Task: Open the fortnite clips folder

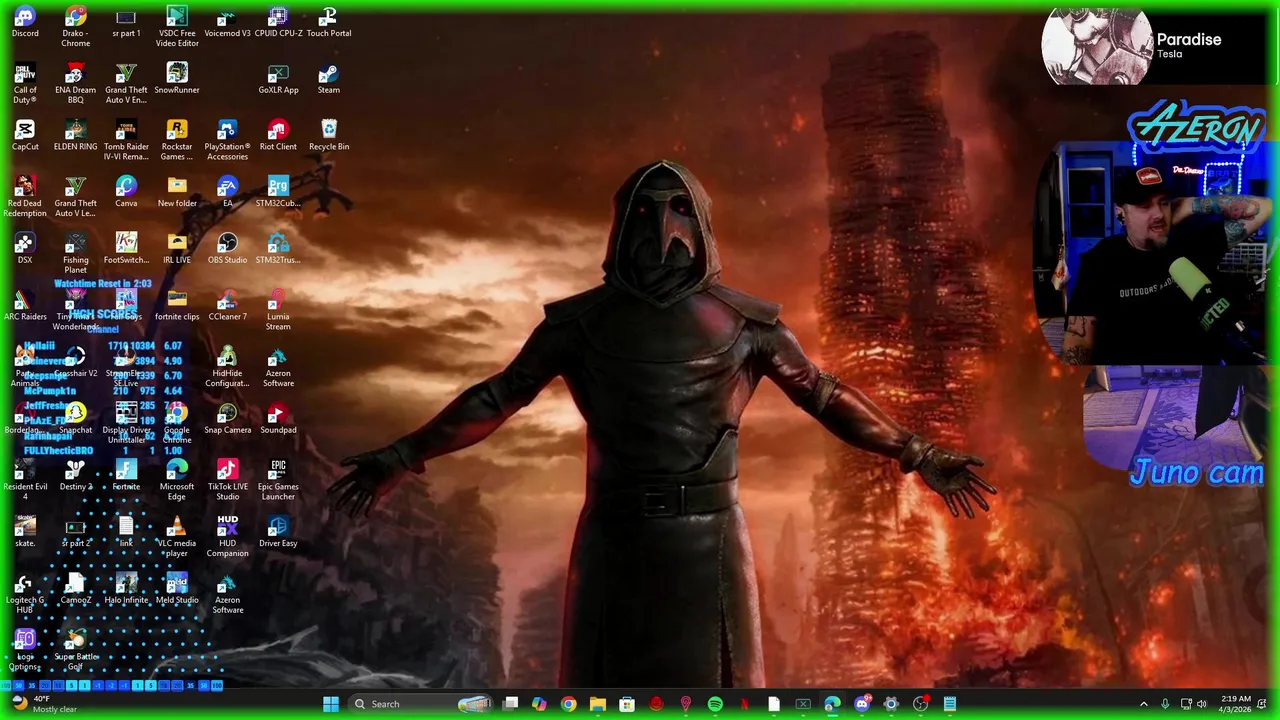Action: tap(177, 306)
